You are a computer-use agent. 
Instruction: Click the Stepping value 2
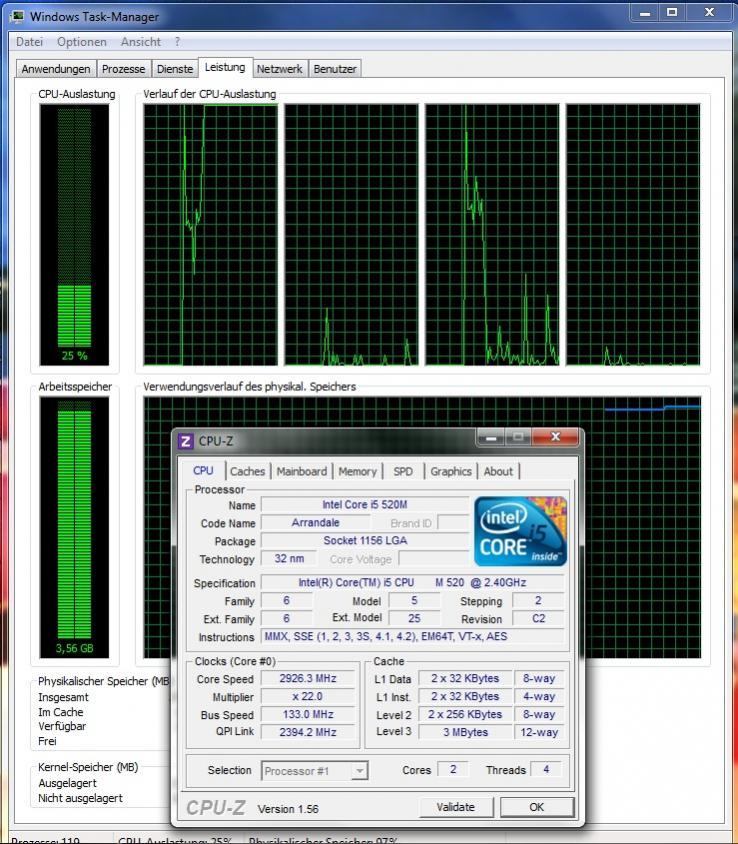[538, 600]
